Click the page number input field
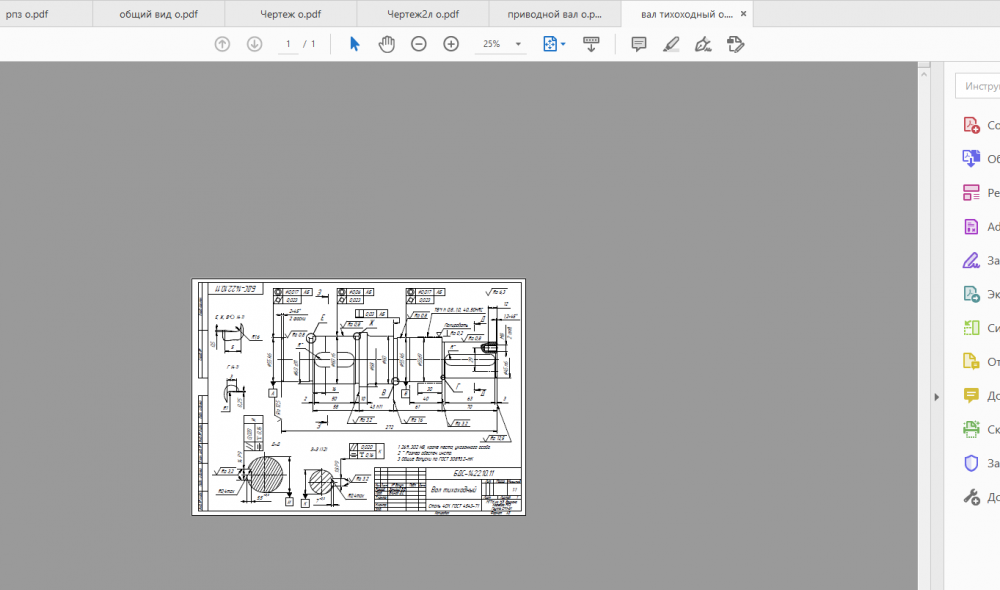The width and height of the screenshot is (1000, 590). click(x=288, y=44)
